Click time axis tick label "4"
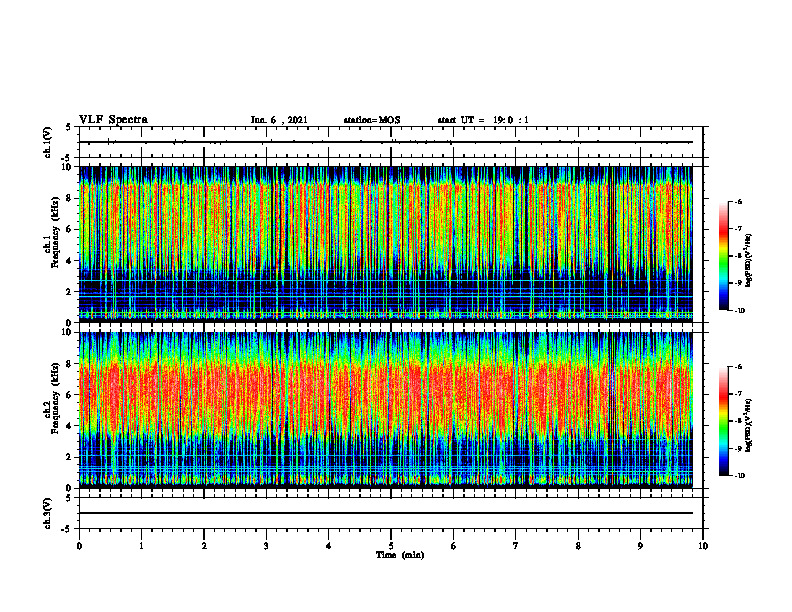The width and height of the screenshot is (792, 612). click(328, 546)
